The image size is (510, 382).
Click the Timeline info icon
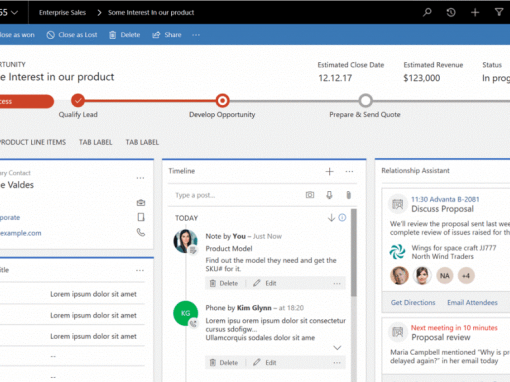tap(342, 217)
